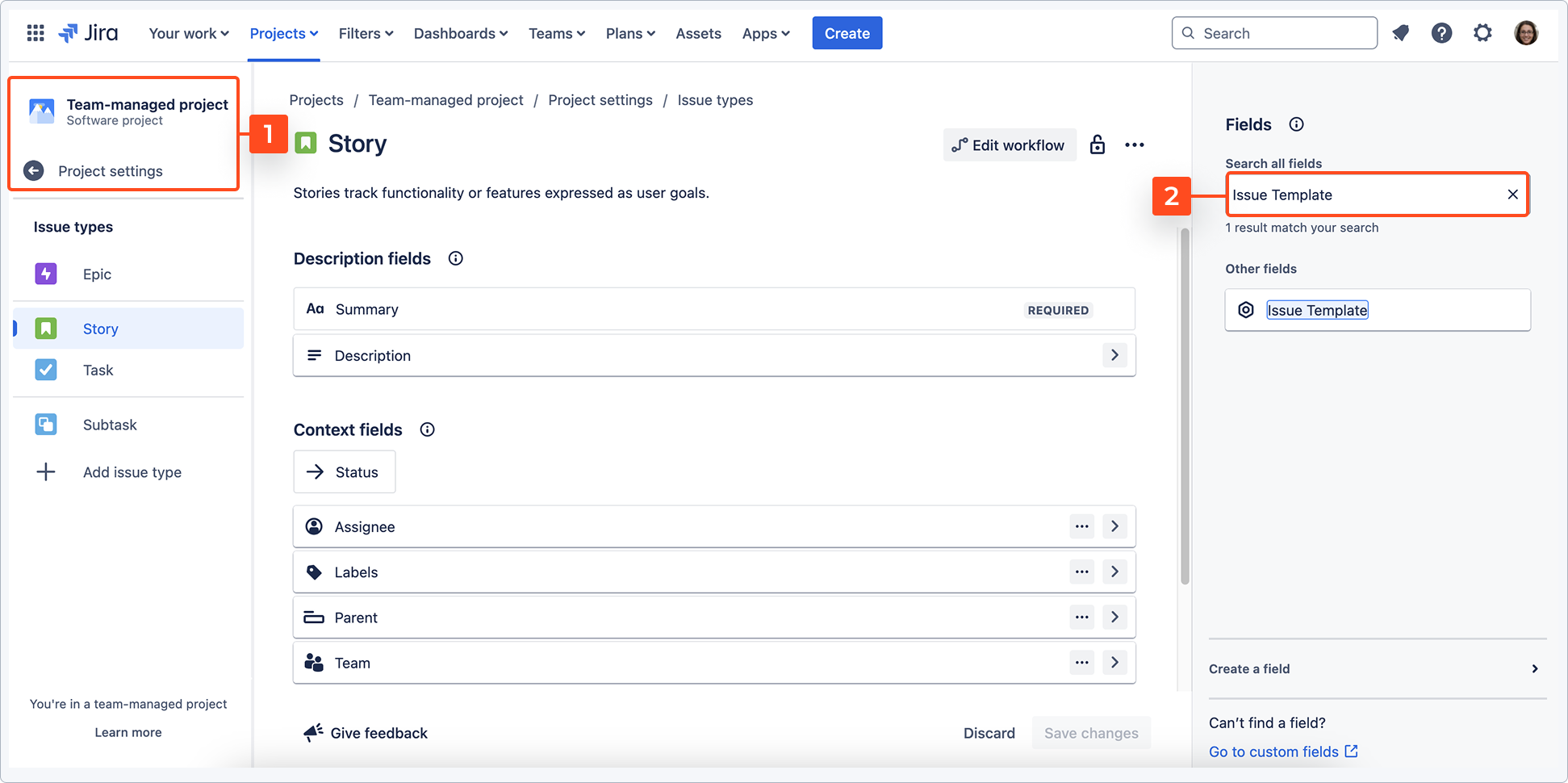Click the Discard button
This screenshot has height=783, width=1568.
pos(989,733)
